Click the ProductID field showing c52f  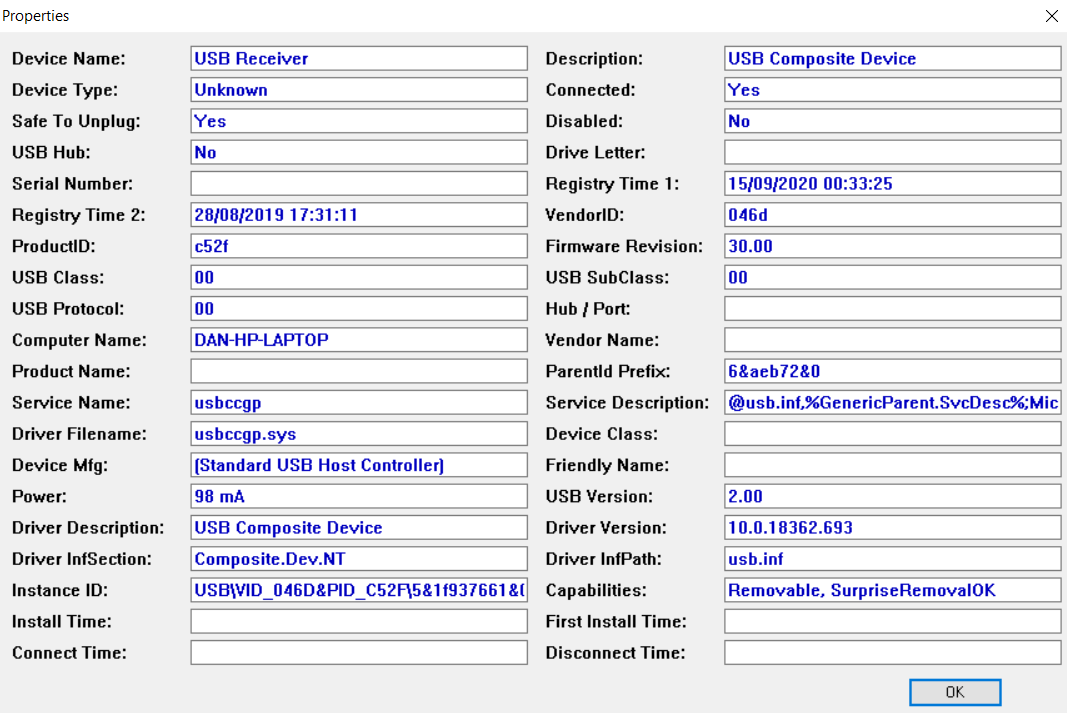[x=359, y=246]
